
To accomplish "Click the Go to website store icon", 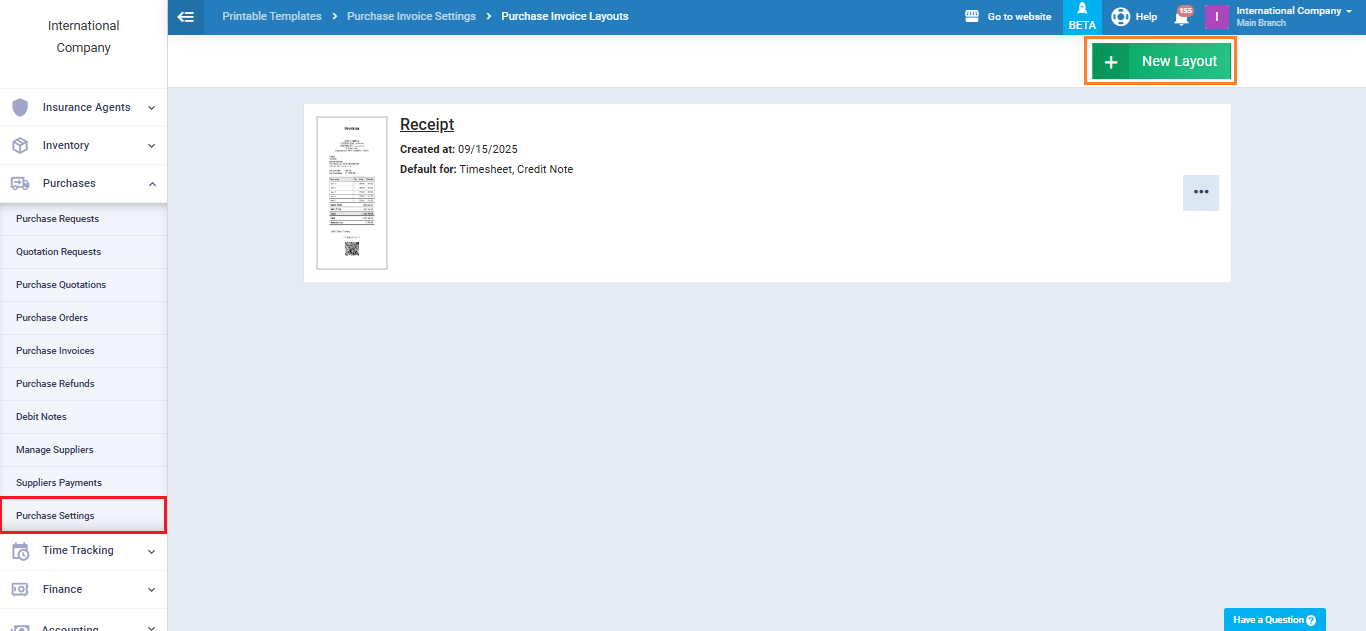I will [x=971, y=17].
